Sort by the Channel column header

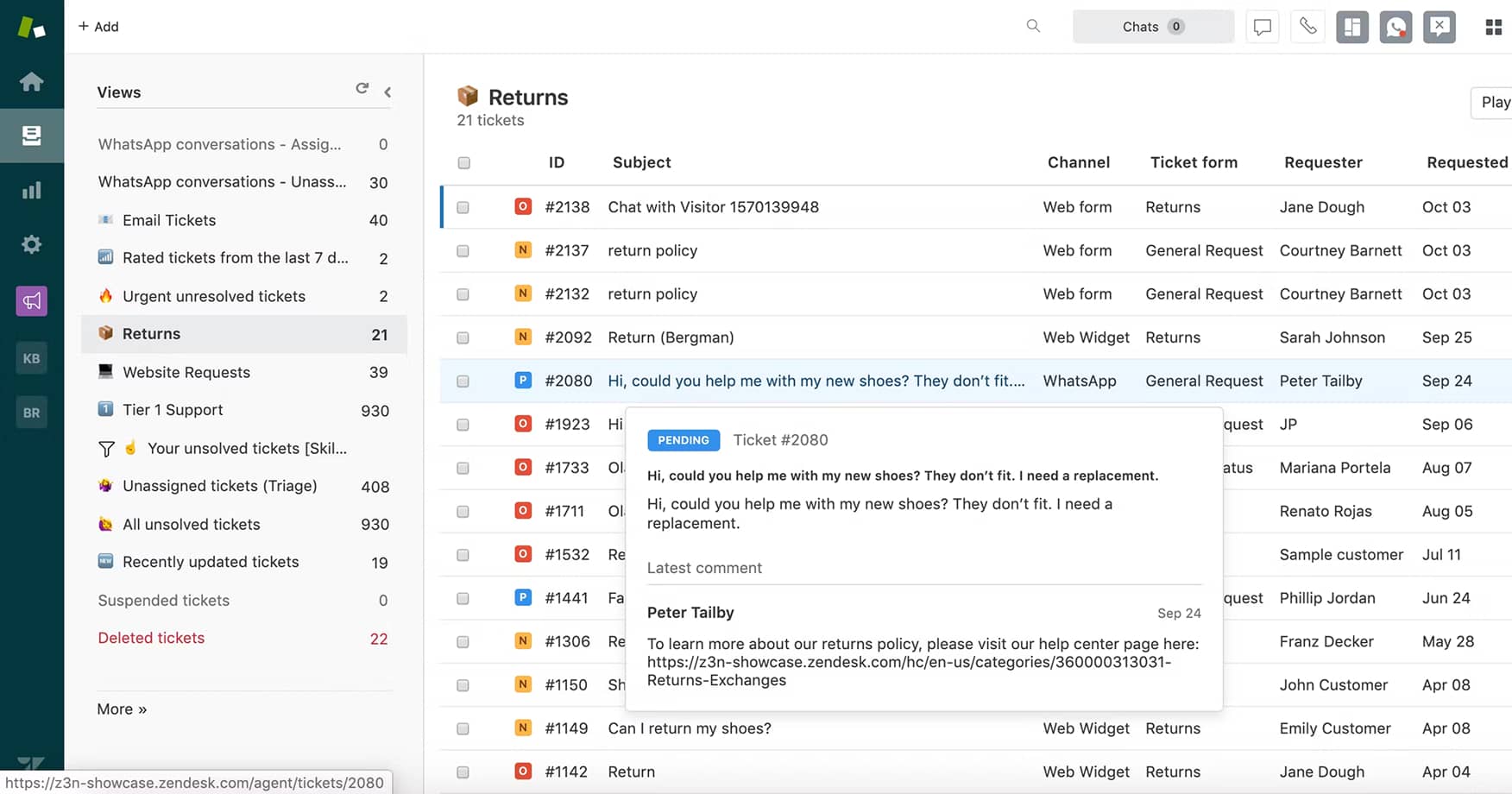(1079, 162)
